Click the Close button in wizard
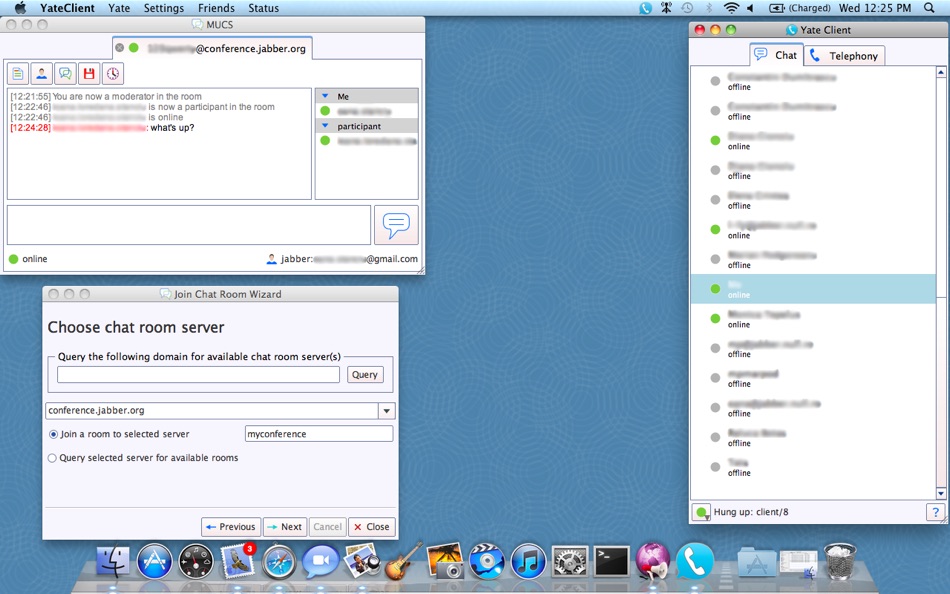Screen dimensions: 950x594 [372, 527]
